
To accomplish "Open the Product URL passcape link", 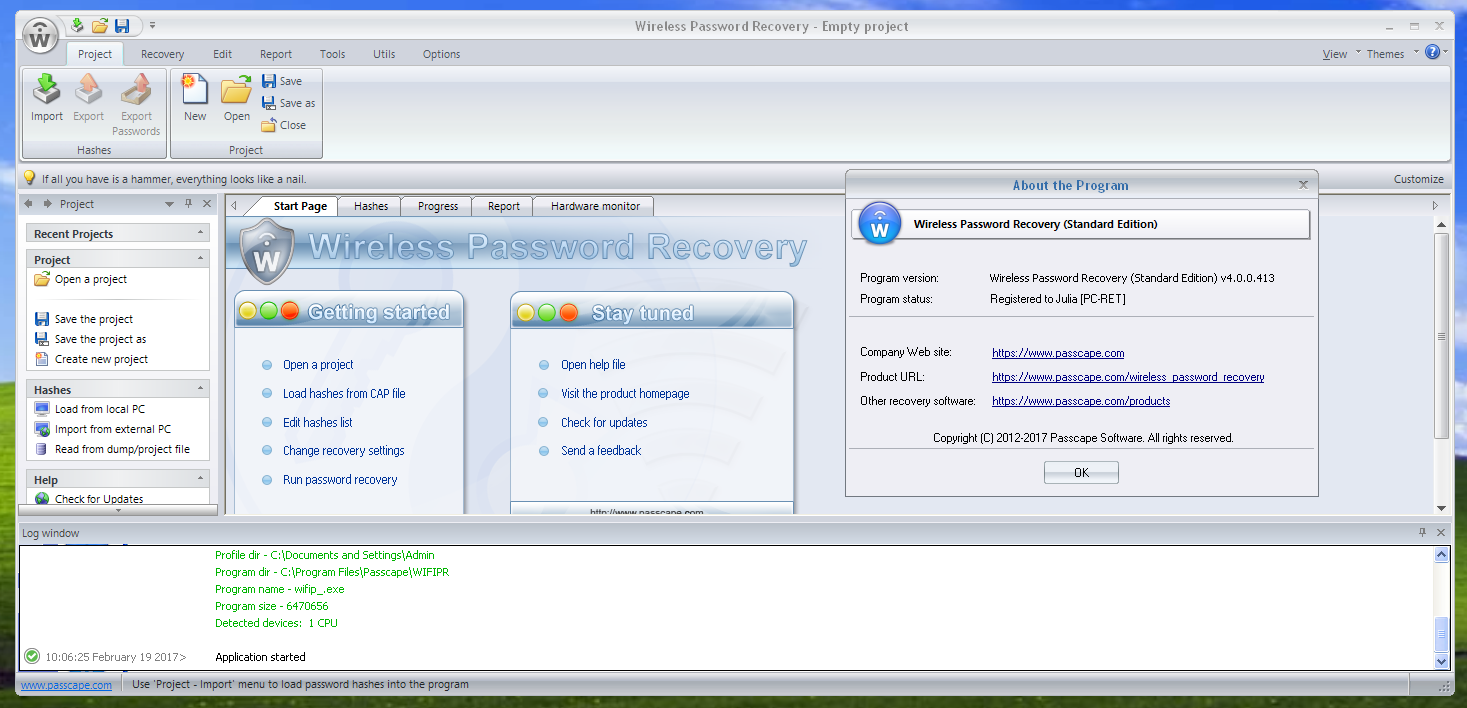I will pos(1127,377).
